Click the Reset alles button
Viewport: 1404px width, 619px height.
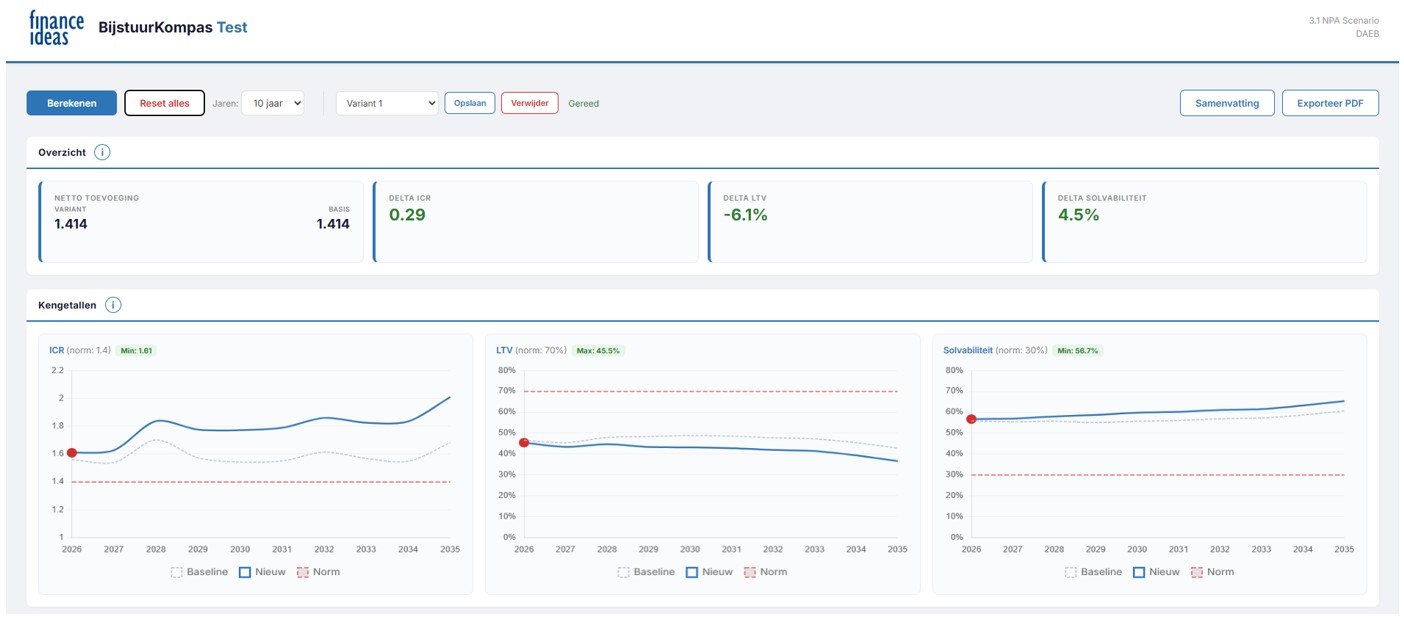coord(164,103)
